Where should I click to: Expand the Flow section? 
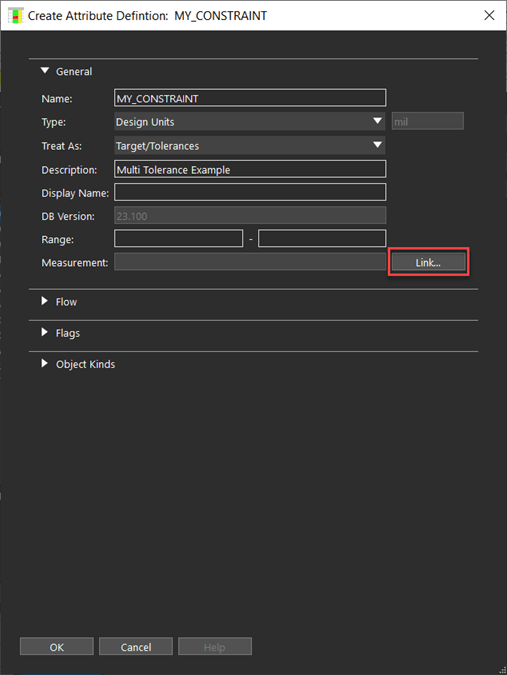point(44,301)
